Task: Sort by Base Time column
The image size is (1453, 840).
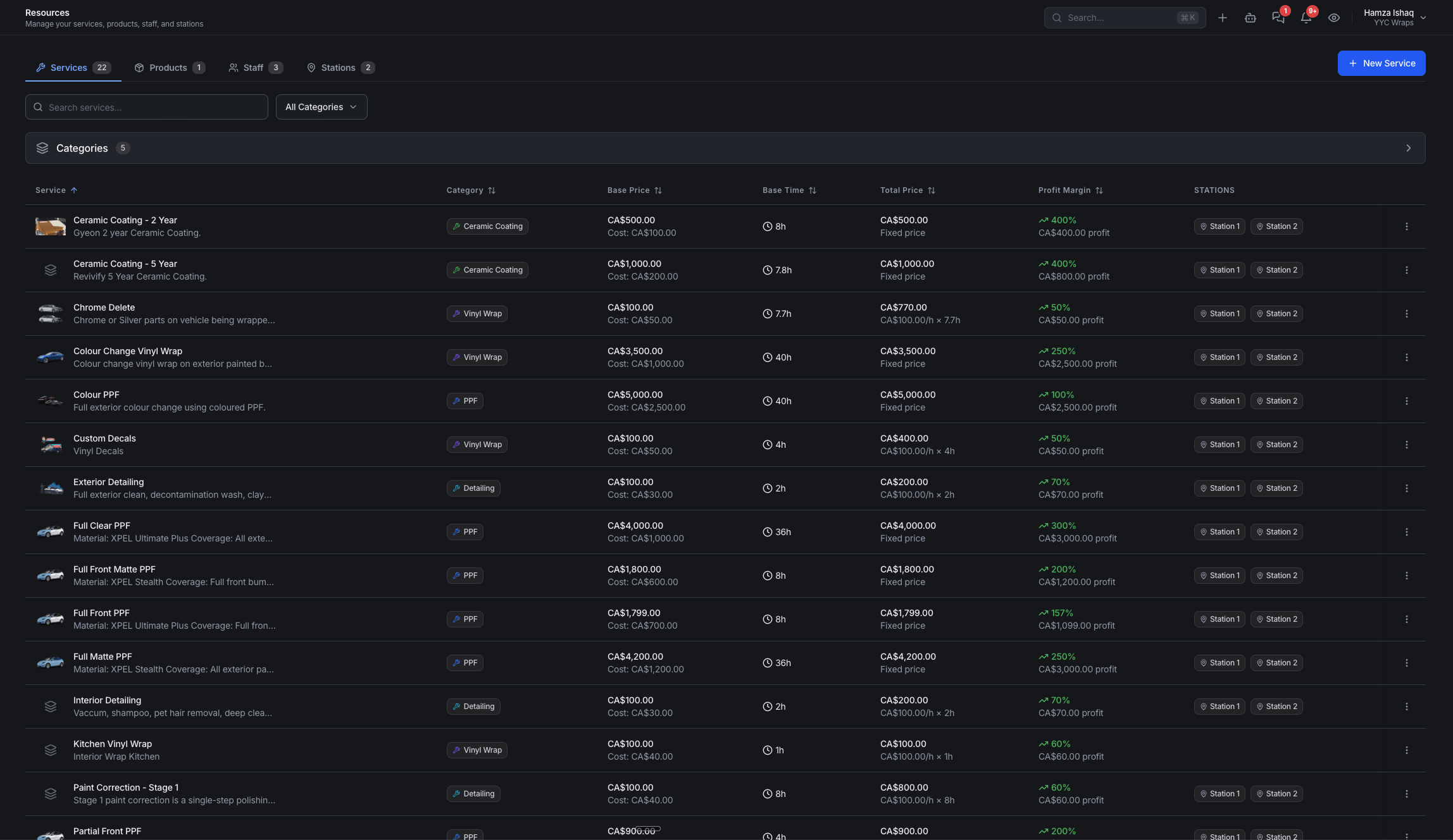Action: (x=789, y=190)
